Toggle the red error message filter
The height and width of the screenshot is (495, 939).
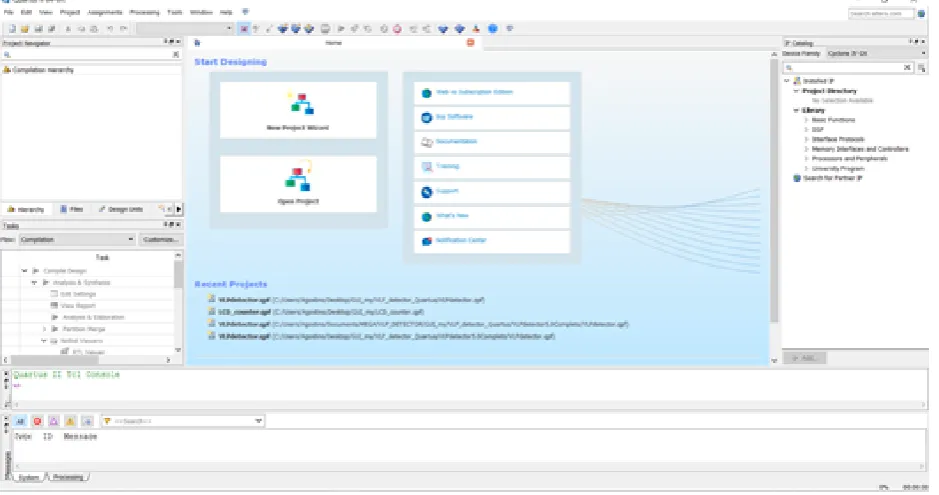click(x=37, y=421)
